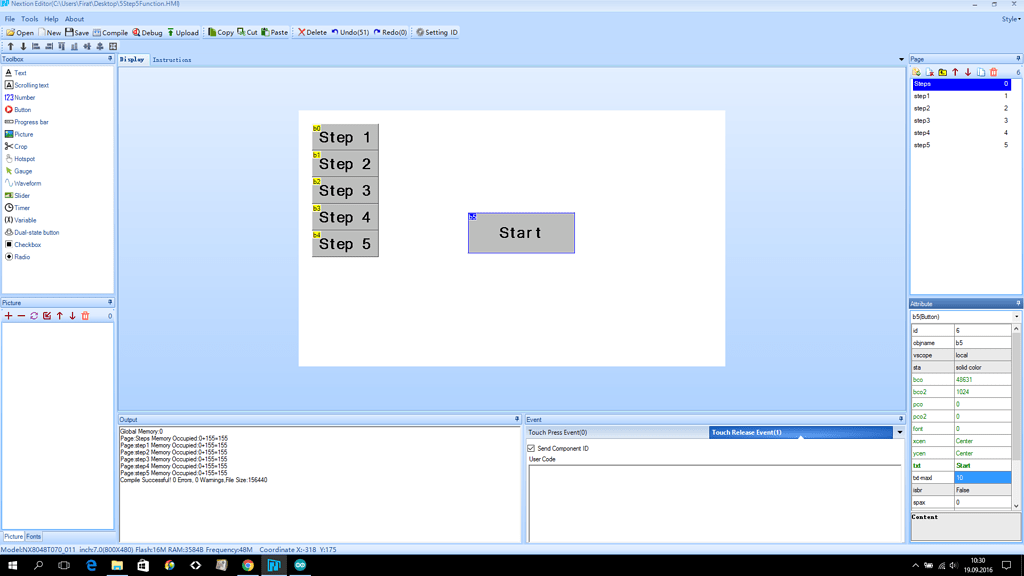Viewport: 1024px width, 576px height.
Task: Open the display area tab-list dropdown arrow
Action: 901,59
